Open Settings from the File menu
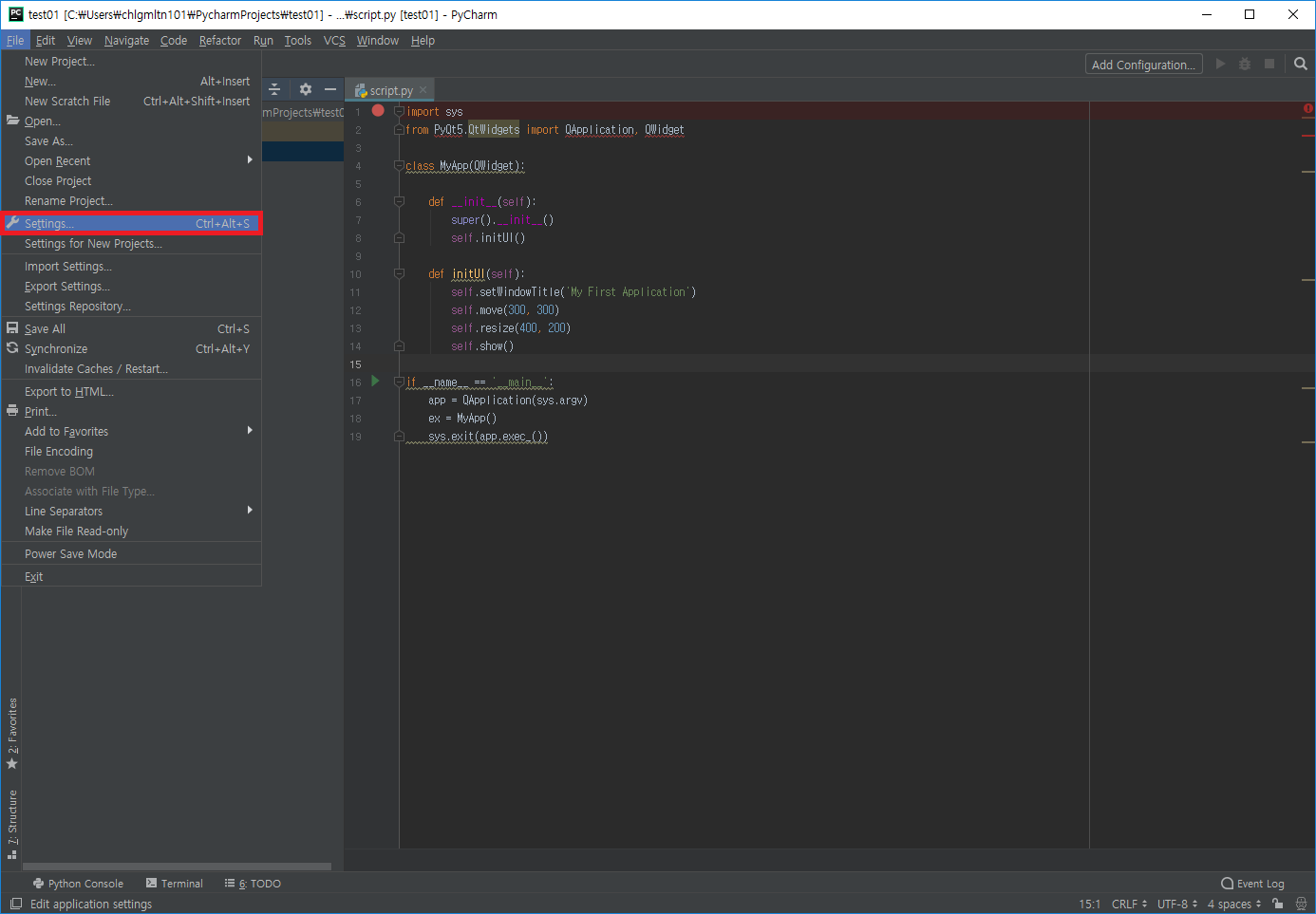Screen dimensions: 1316x914 [x=131, y=223]
